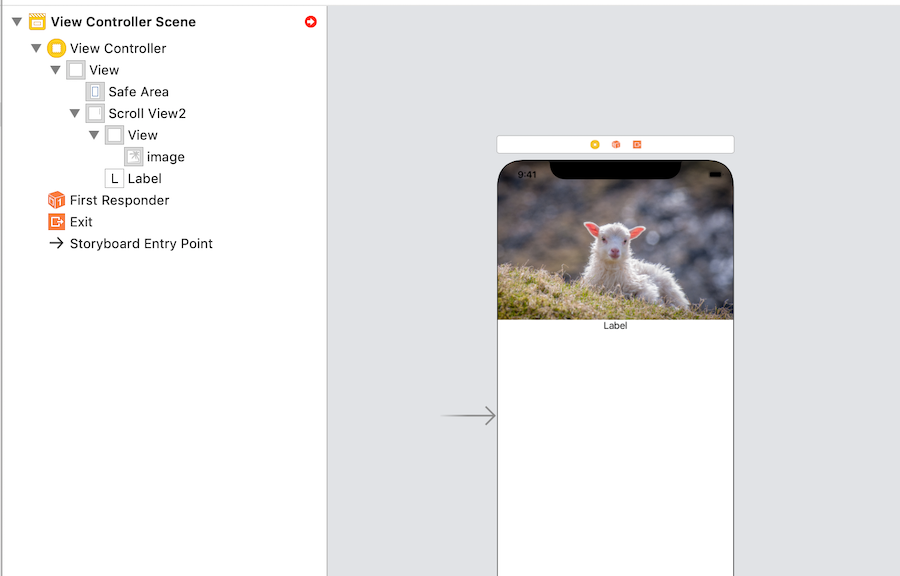Select the Label item in the outline
The image size is (900, 576).
click(x=143, y=178)
